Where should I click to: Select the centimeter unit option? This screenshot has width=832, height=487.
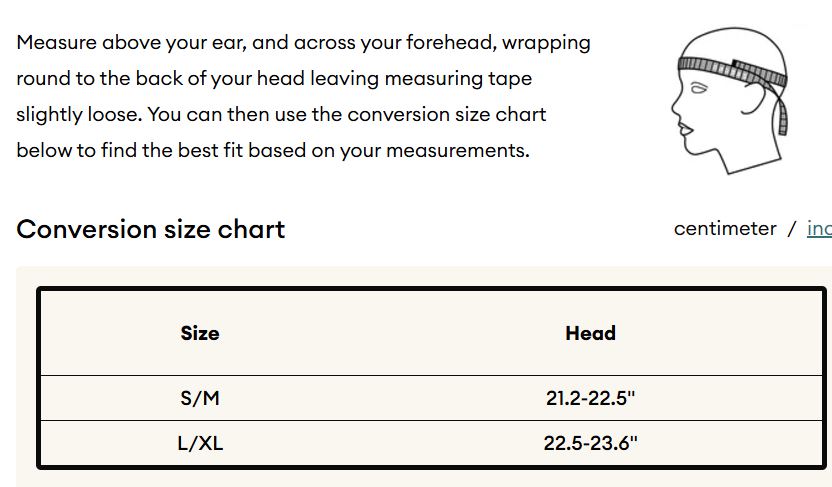point(725,229)
